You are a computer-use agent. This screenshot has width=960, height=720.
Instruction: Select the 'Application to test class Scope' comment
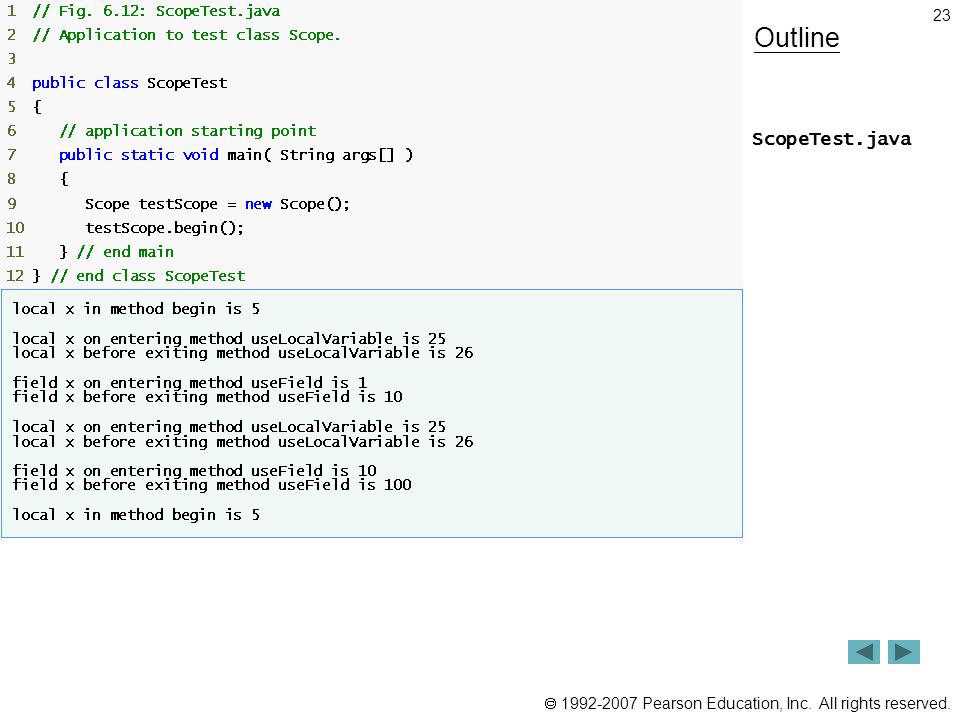pyautogui.click(x=186, y=35)
